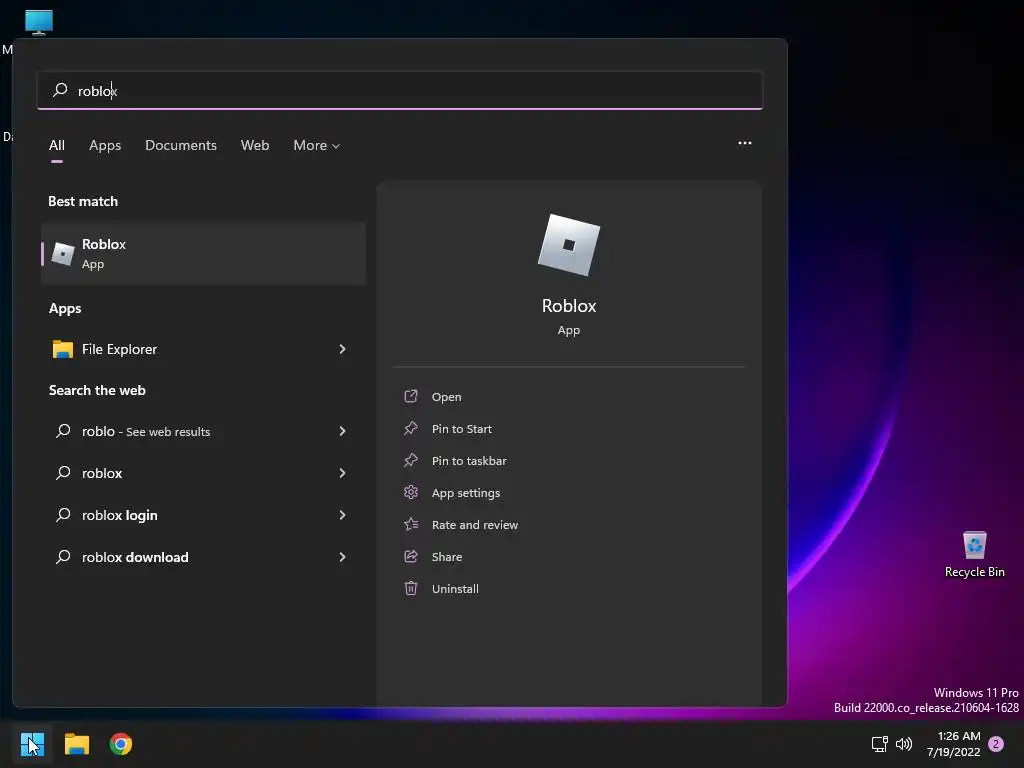Choose Pin to taskbar for Roblox
The width and height of the screenshot is (1024, 768).
point(469,461)
